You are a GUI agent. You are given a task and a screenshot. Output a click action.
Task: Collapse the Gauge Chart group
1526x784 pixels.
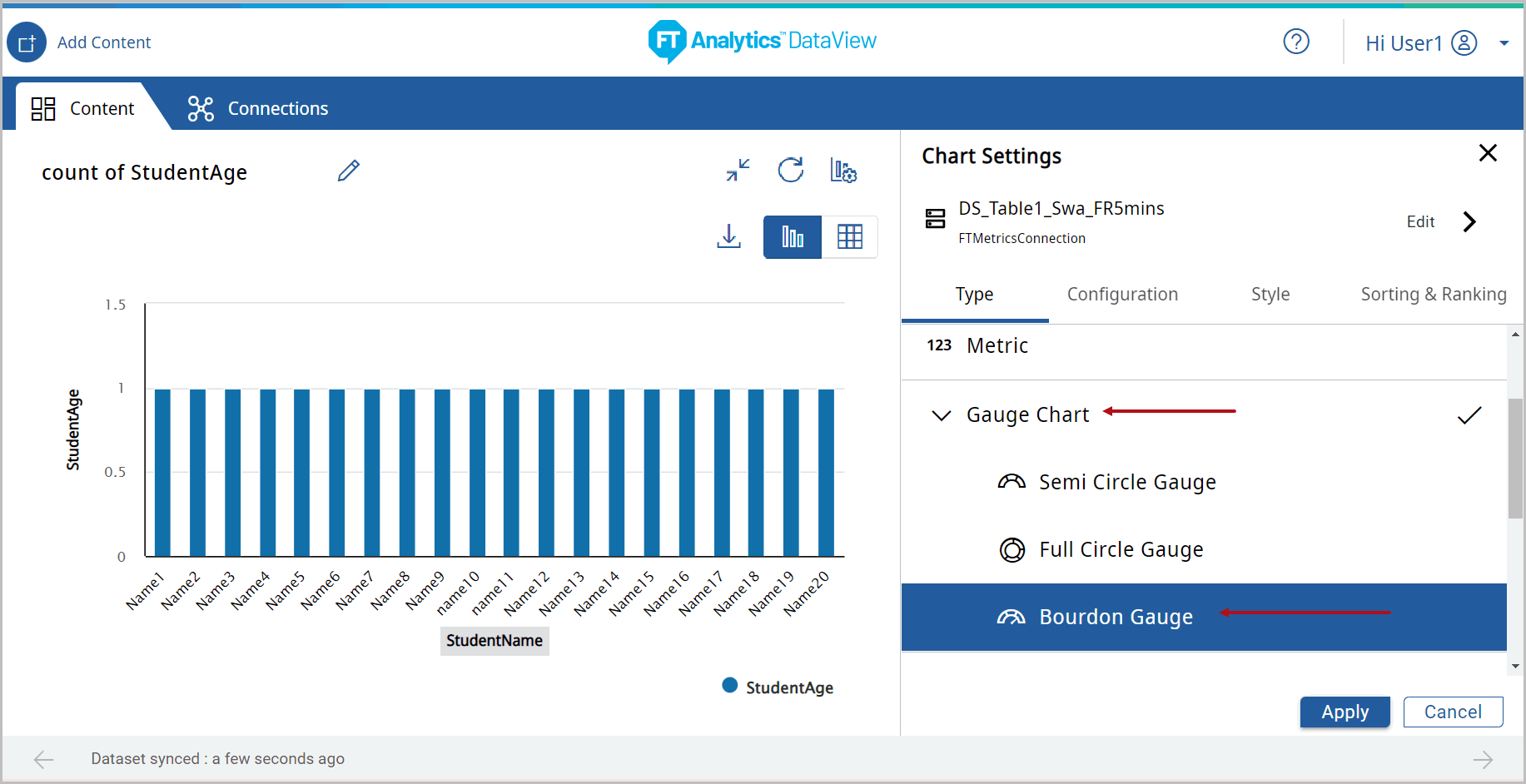tap(942, 415)
